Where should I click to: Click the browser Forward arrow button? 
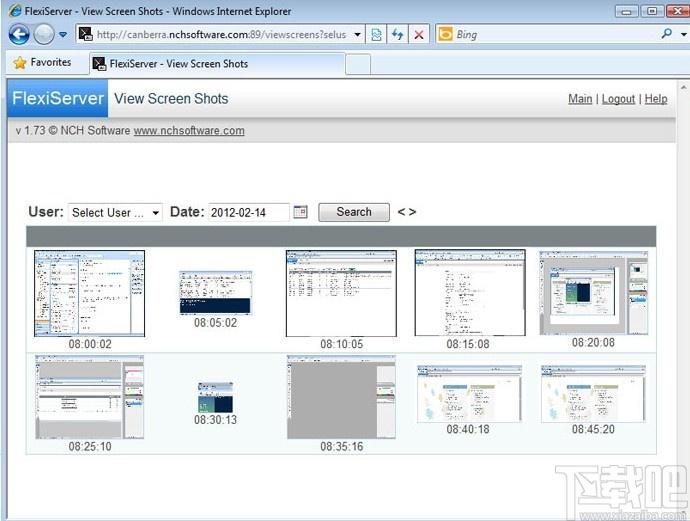tap(44, 34)
